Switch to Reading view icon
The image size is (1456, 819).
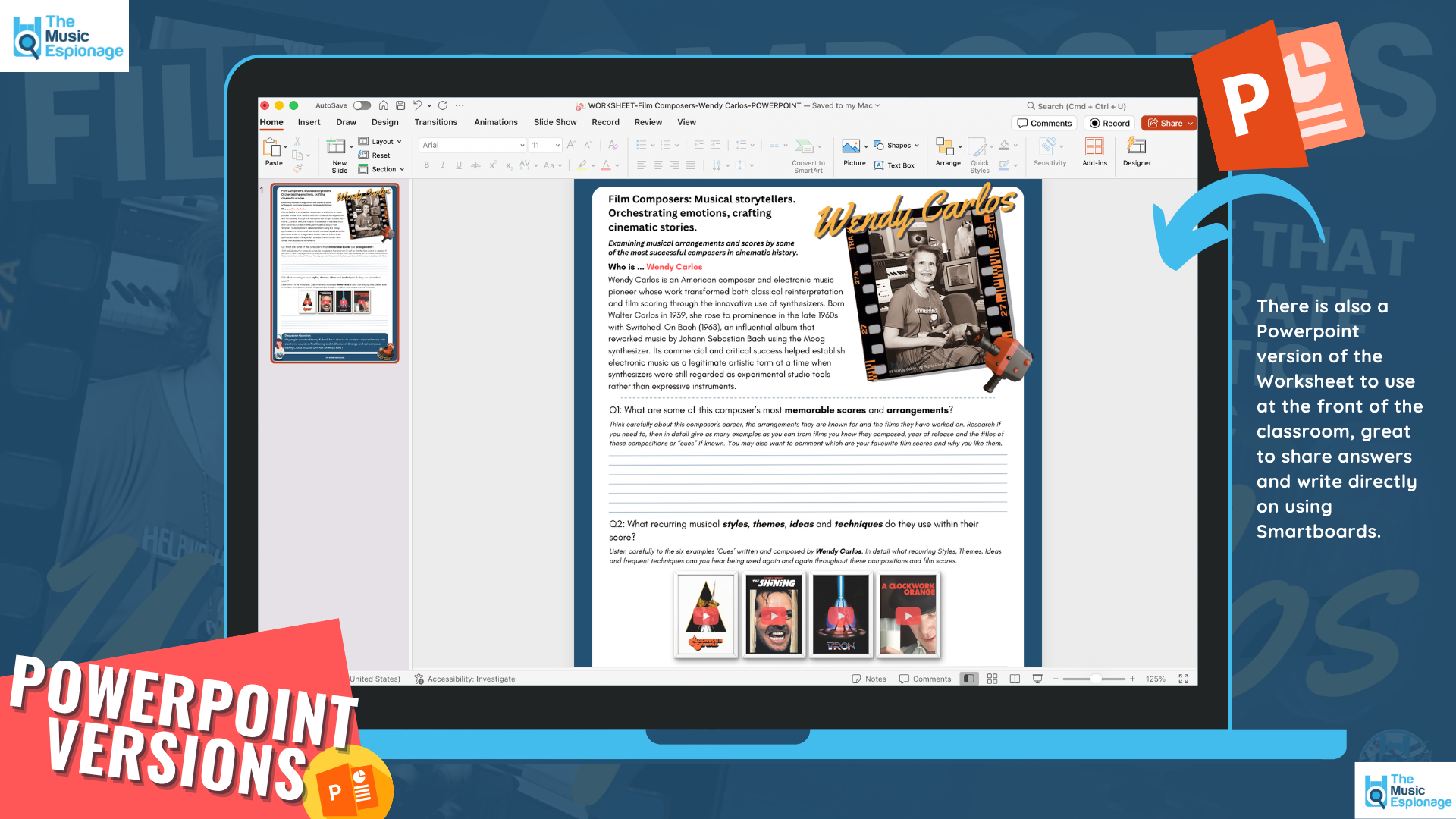coord(1015,679)
